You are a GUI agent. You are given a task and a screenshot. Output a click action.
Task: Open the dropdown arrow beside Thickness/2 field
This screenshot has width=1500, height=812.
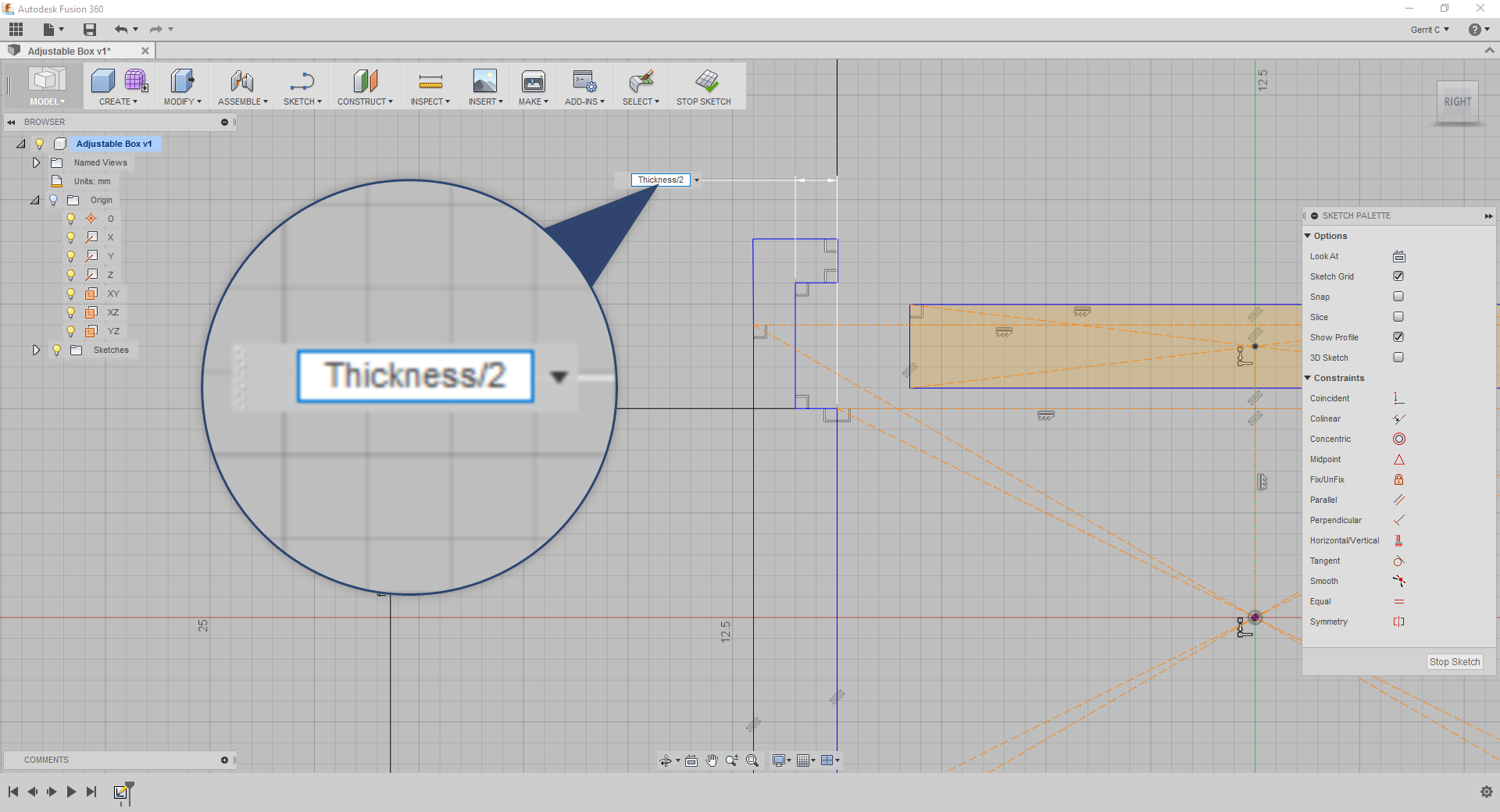(697, 180)
